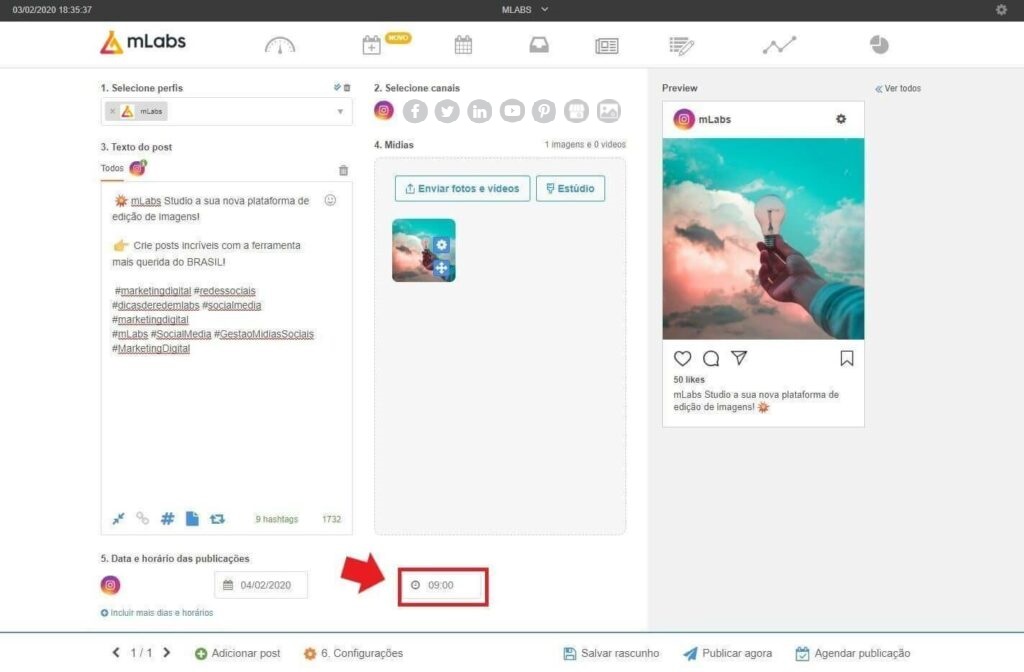Click Adicionar post
This screenshot has height=672, width=1024.
point(238,653)
